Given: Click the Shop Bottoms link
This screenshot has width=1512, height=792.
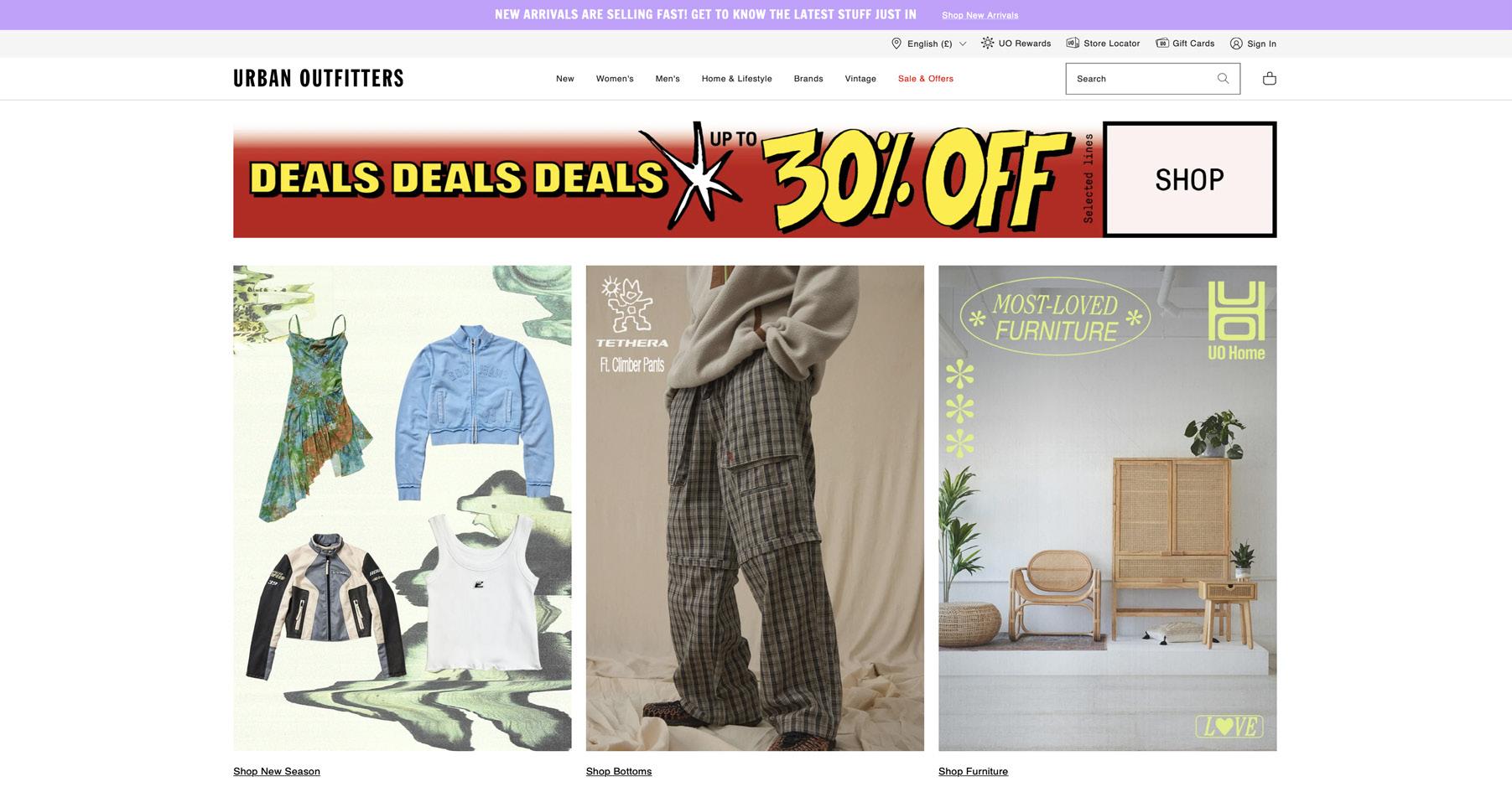Looking at the screenshot, I should 619,771.
